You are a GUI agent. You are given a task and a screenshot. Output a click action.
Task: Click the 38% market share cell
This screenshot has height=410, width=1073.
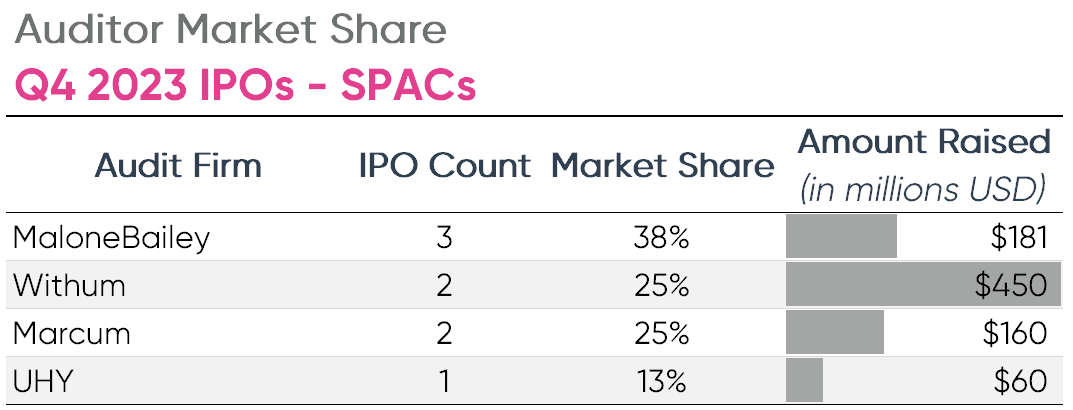tap(661, 237)
